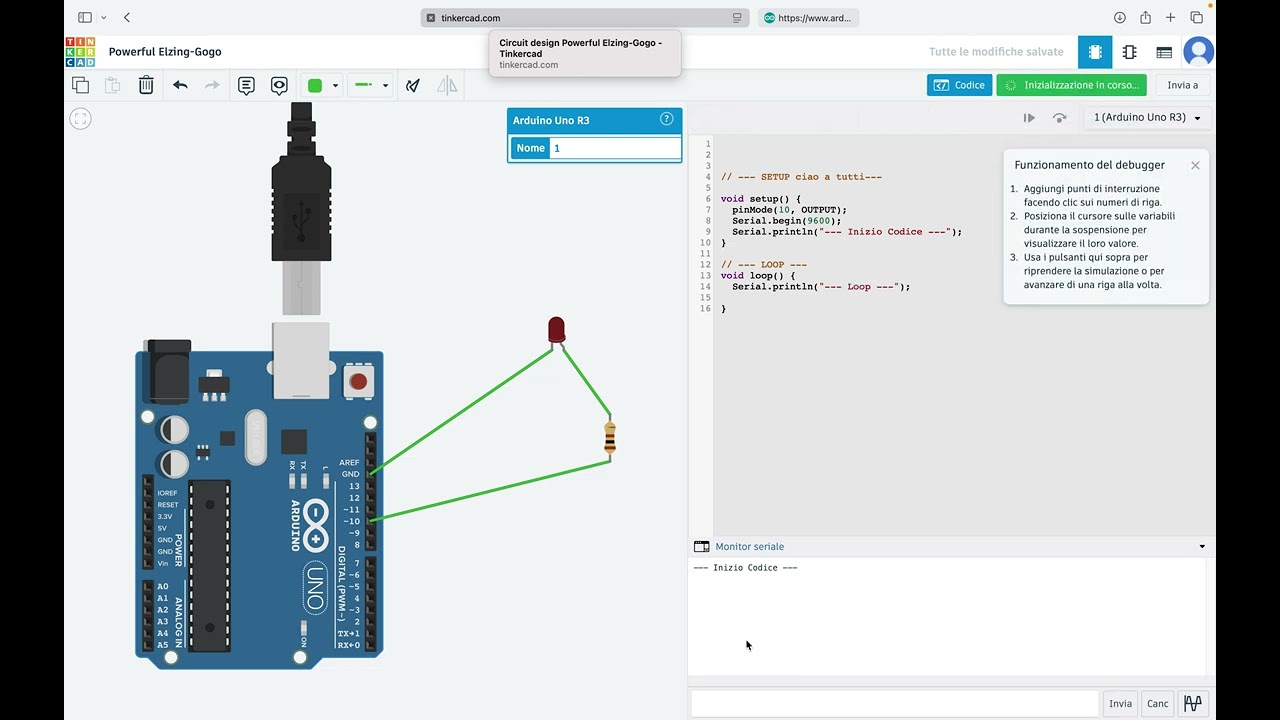
Task: Collapse Monitor seriale with arrow
Action: pyautogui.click(x=1202, y=547)
